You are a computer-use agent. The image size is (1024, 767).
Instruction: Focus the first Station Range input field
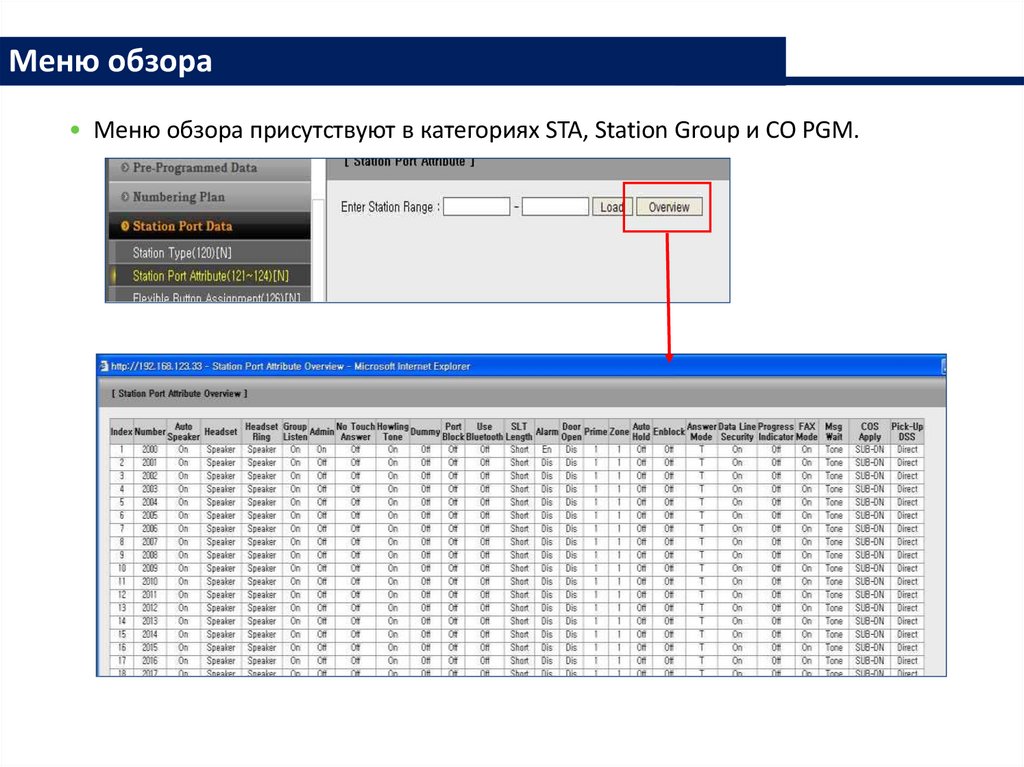click(x=477, y=207)
